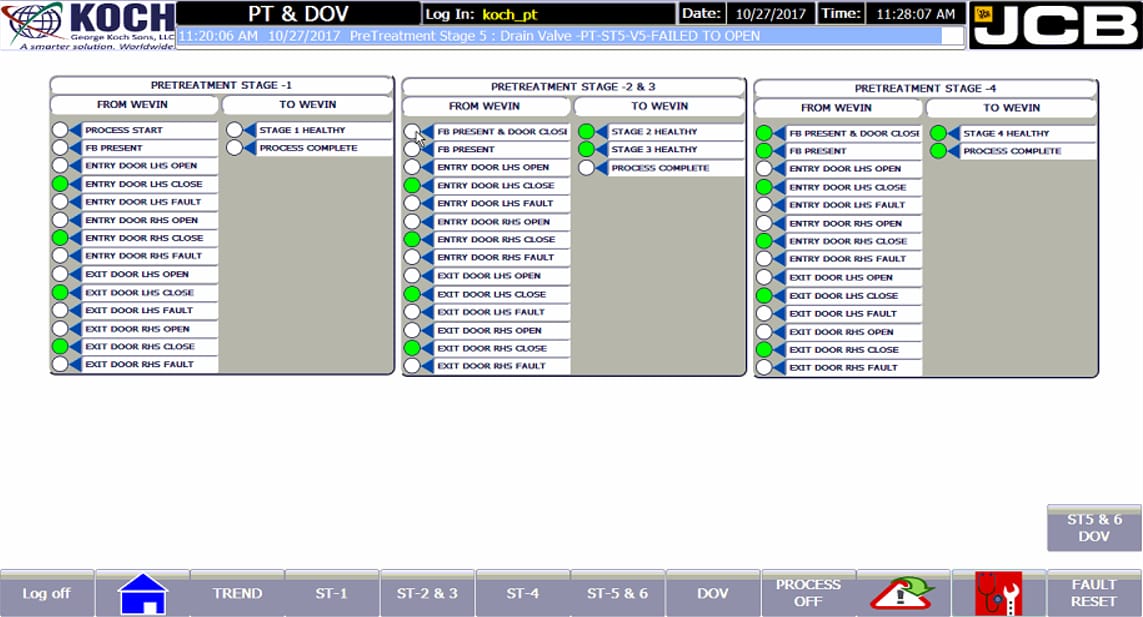Click STAGE 2 HEALTHY green indicator
The width and height of the screenshot is (1143, 617).
tap(586, 131)
